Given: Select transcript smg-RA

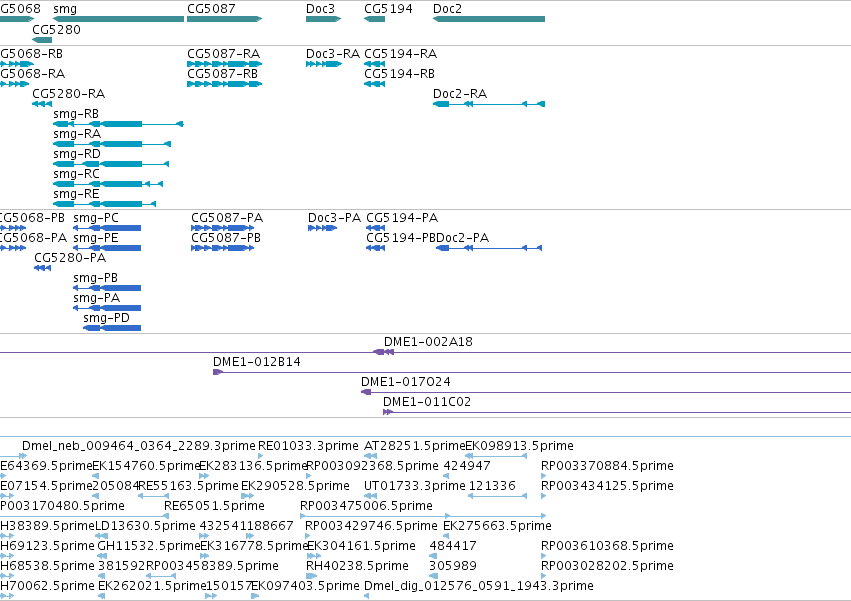Looking at the screenshot, I should click(112, 144).
